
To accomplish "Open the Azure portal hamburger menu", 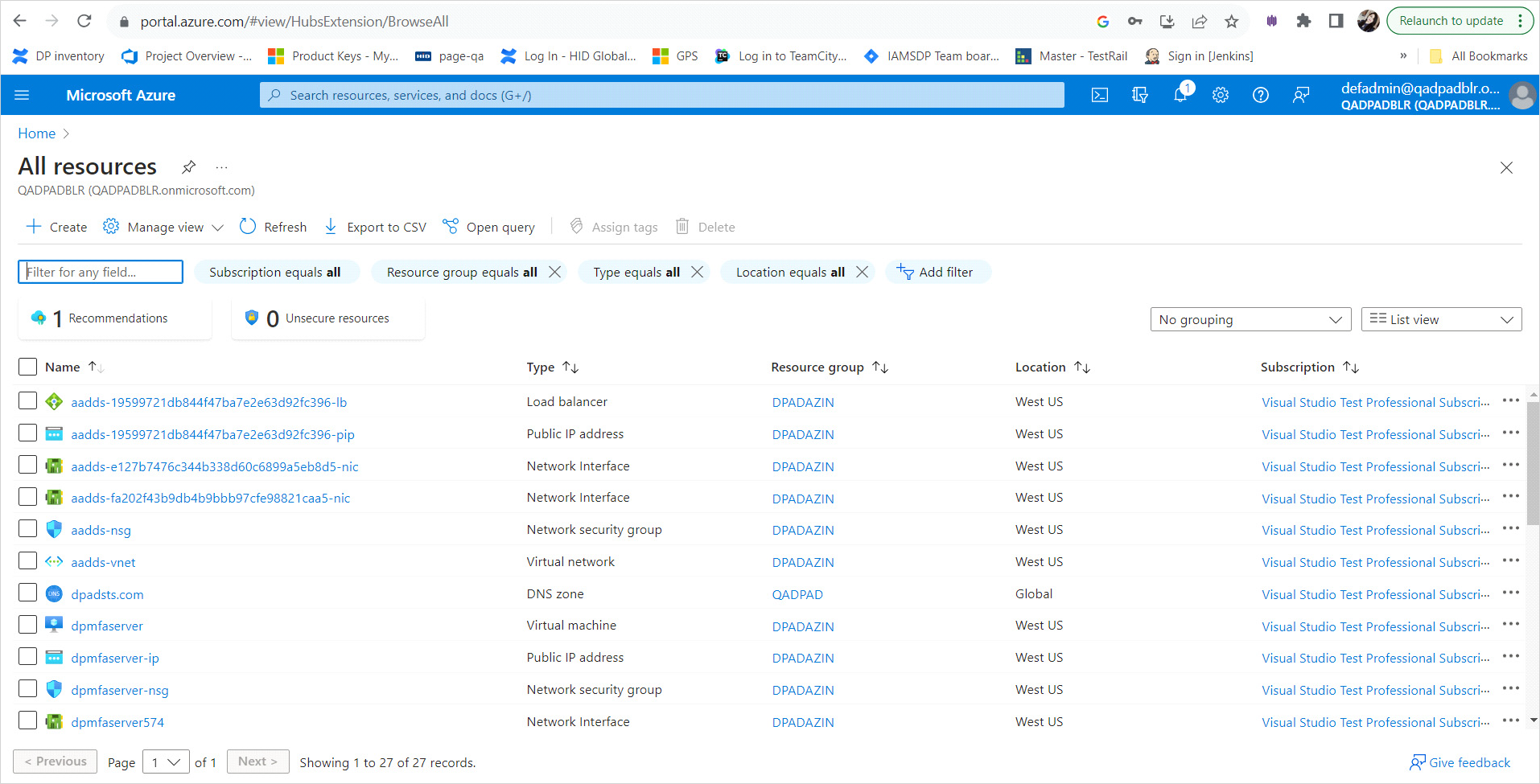I will tap(22, 95).
